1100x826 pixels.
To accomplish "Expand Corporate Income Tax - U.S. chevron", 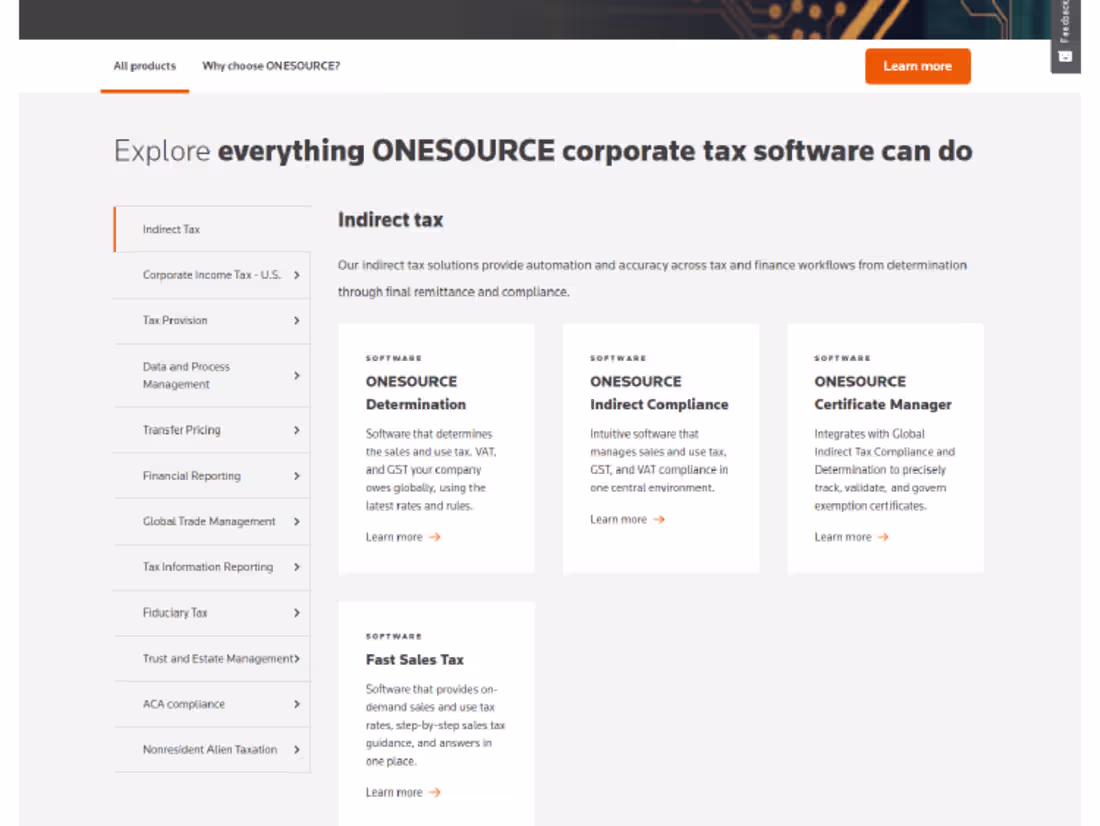I will point(297,275).
